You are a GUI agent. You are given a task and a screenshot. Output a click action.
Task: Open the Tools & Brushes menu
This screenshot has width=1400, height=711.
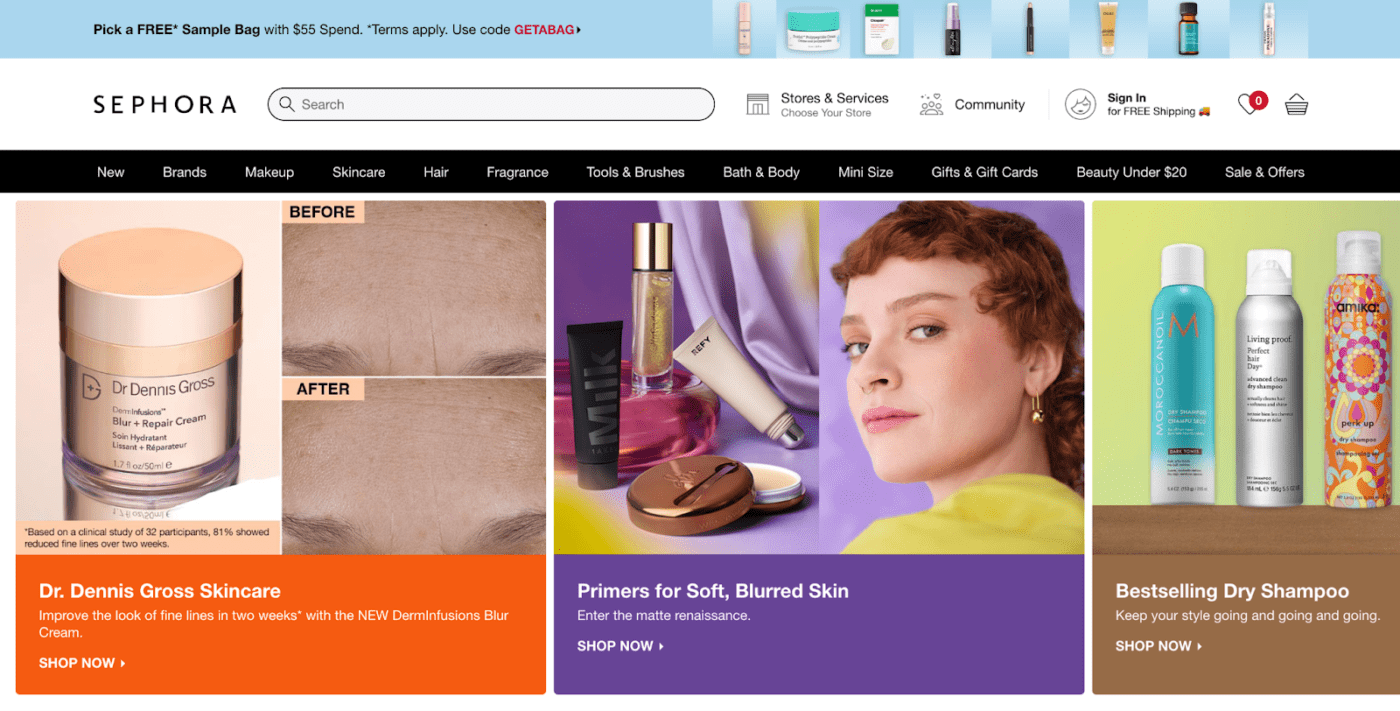tap(636, 172)
